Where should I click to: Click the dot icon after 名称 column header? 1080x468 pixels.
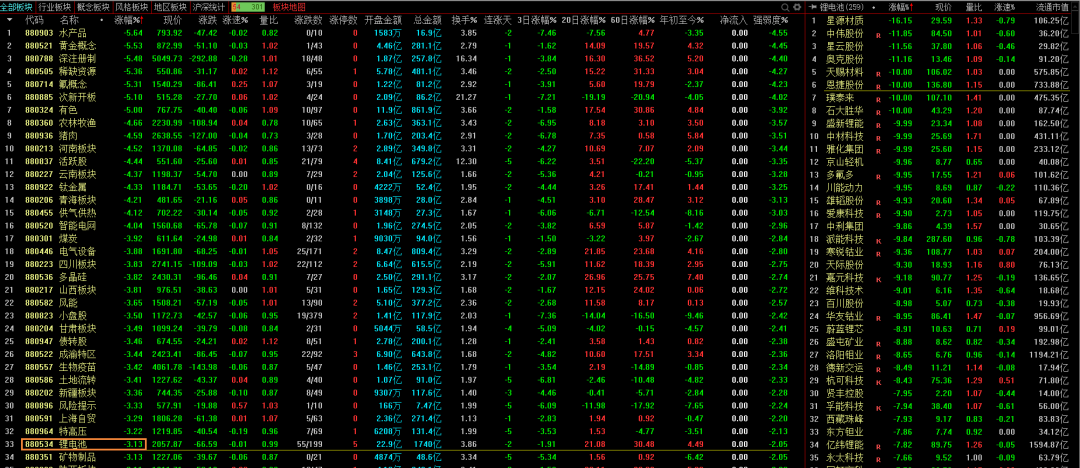click(x=103, y=19)
